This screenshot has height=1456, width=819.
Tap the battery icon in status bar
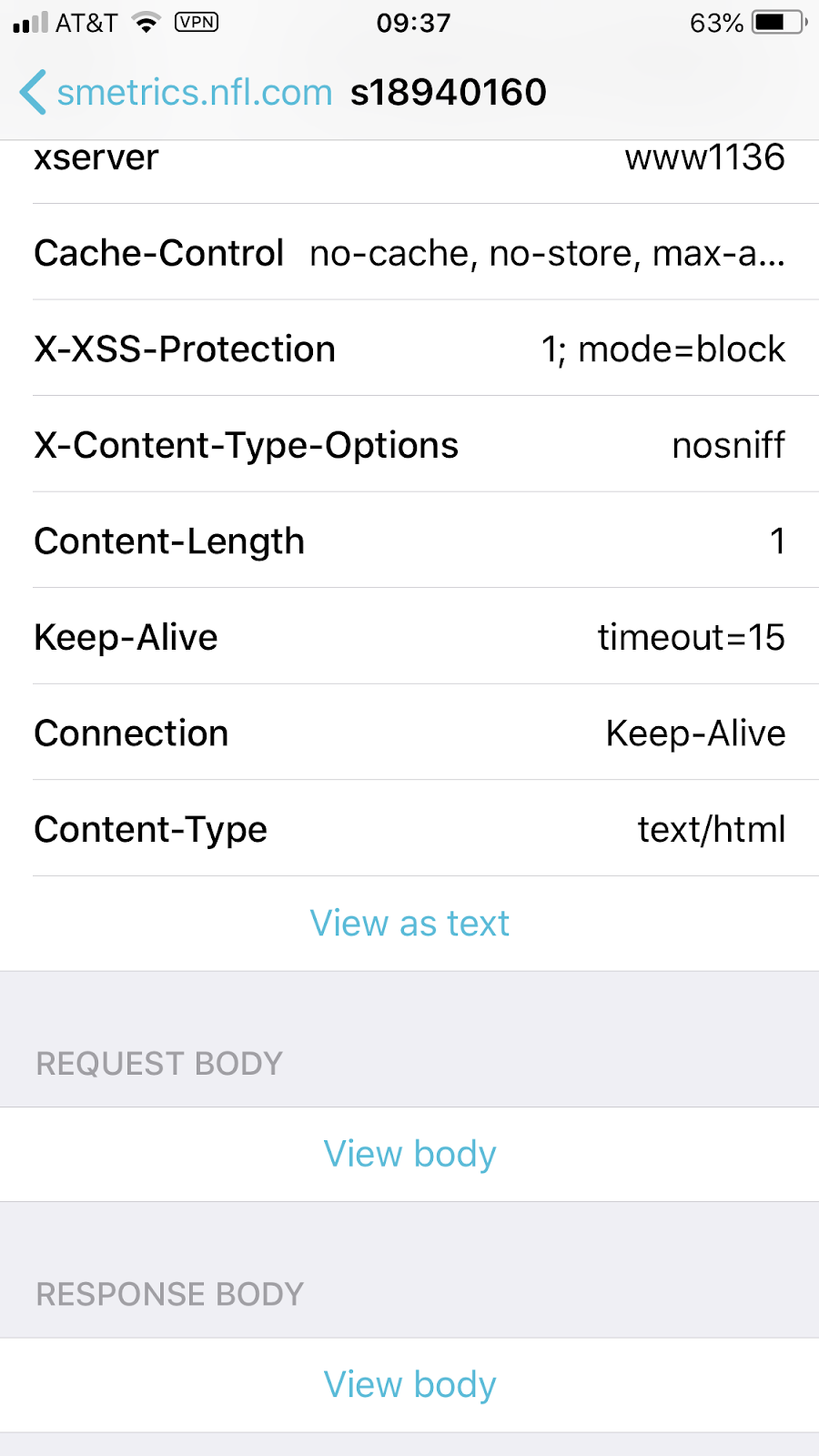click(780, 22)
